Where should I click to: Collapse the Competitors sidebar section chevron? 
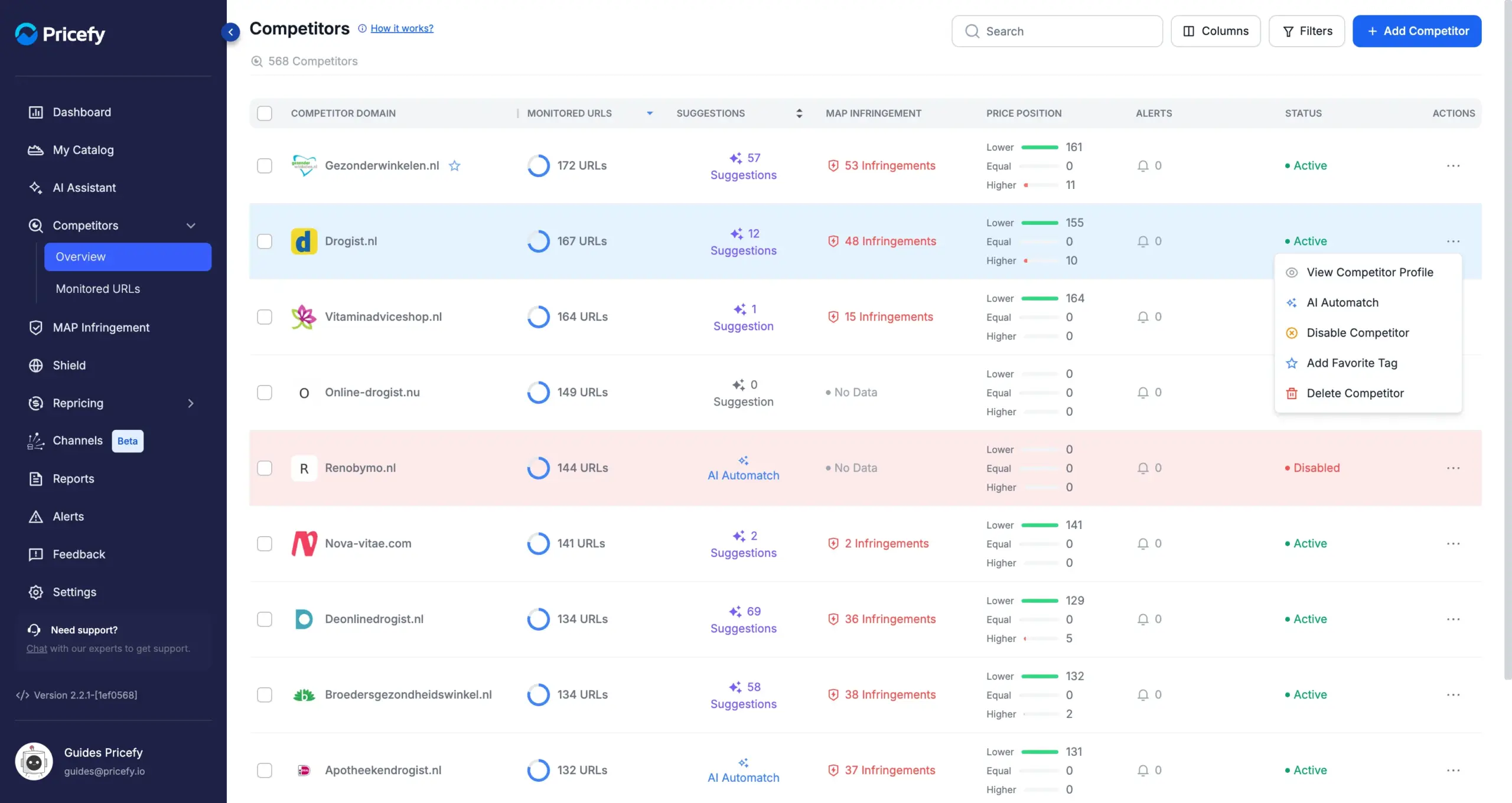[191, 226]
